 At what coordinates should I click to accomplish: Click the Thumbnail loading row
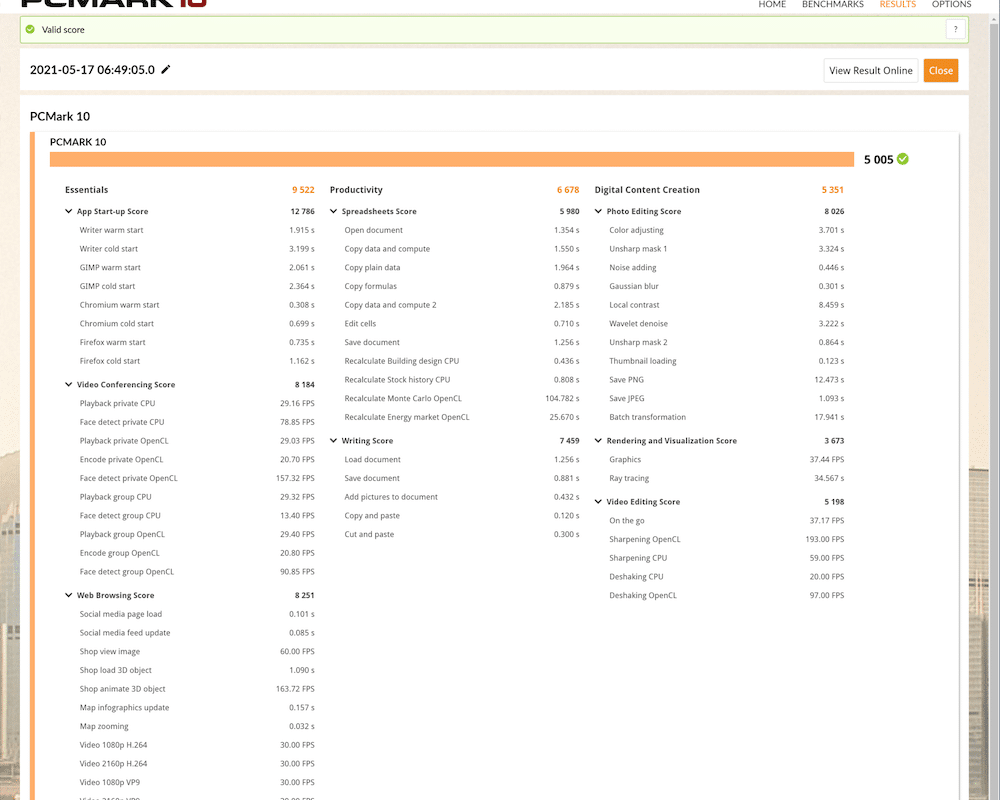pyautogui.click(x=726, y=361)
